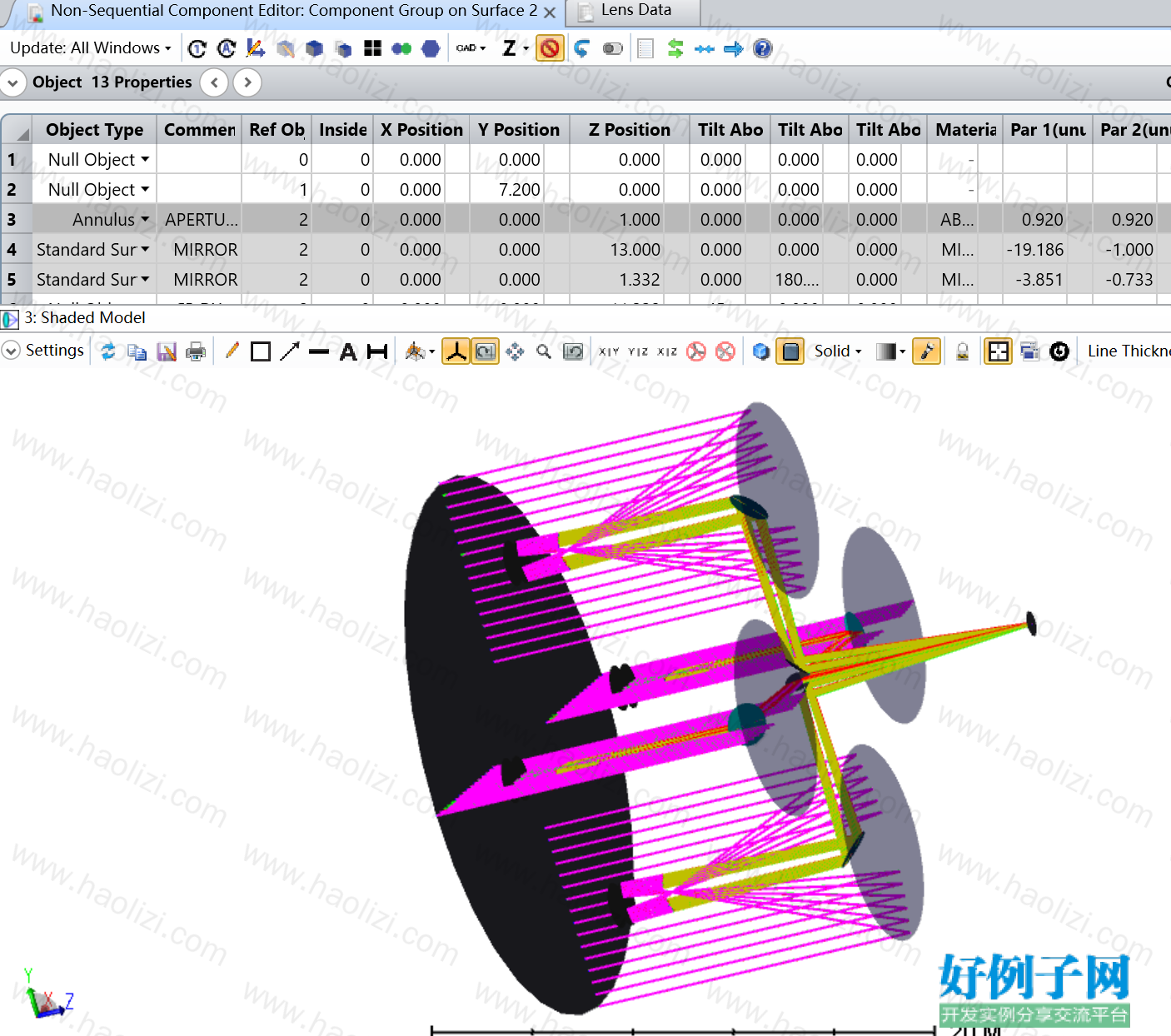This screenshot has height=1036, width=1171.
Task: Save the Shaded Model image
Action: [x=167, y=351]
